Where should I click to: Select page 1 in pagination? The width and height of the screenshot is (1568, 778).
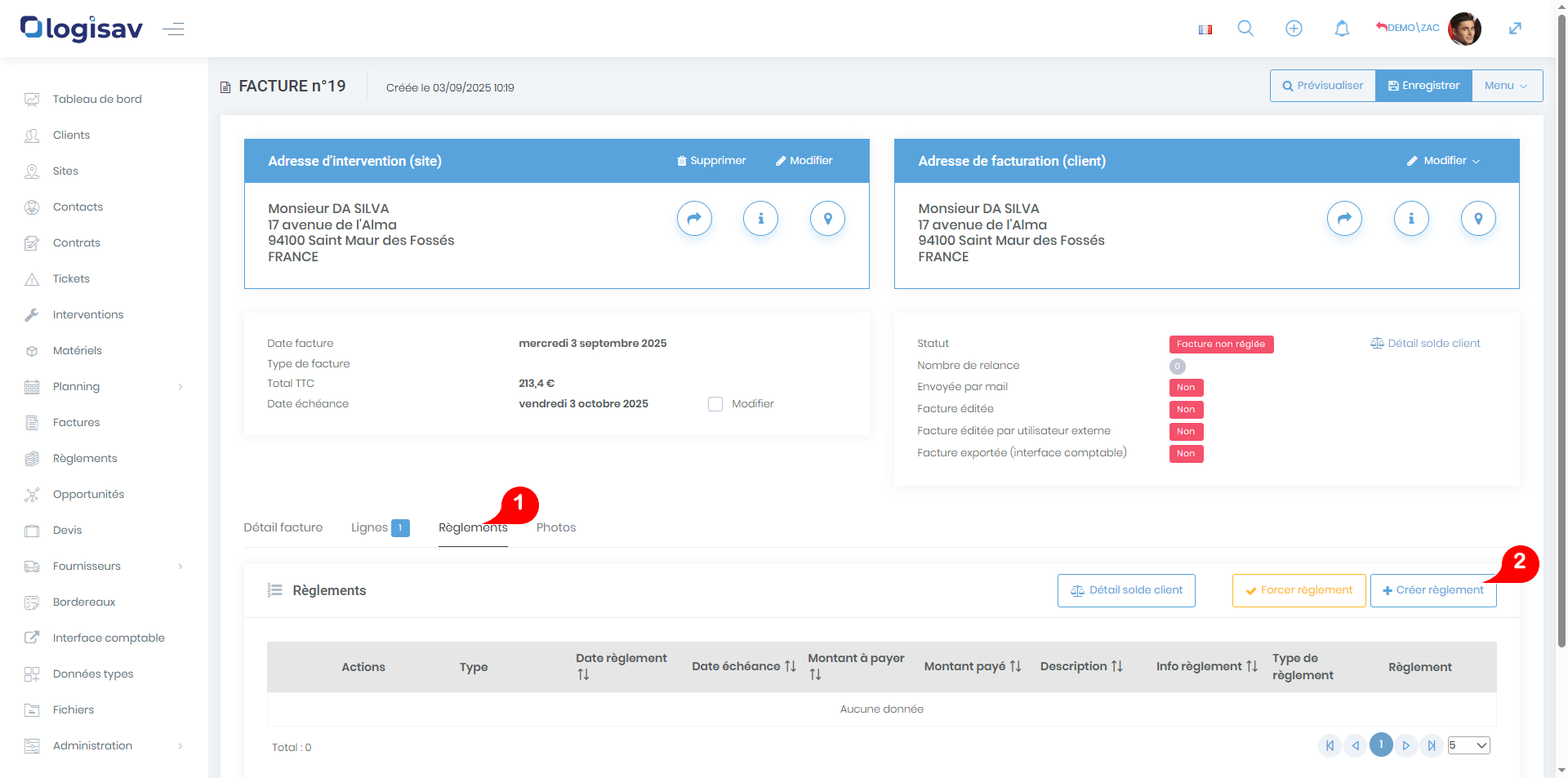coord(1381,745)
